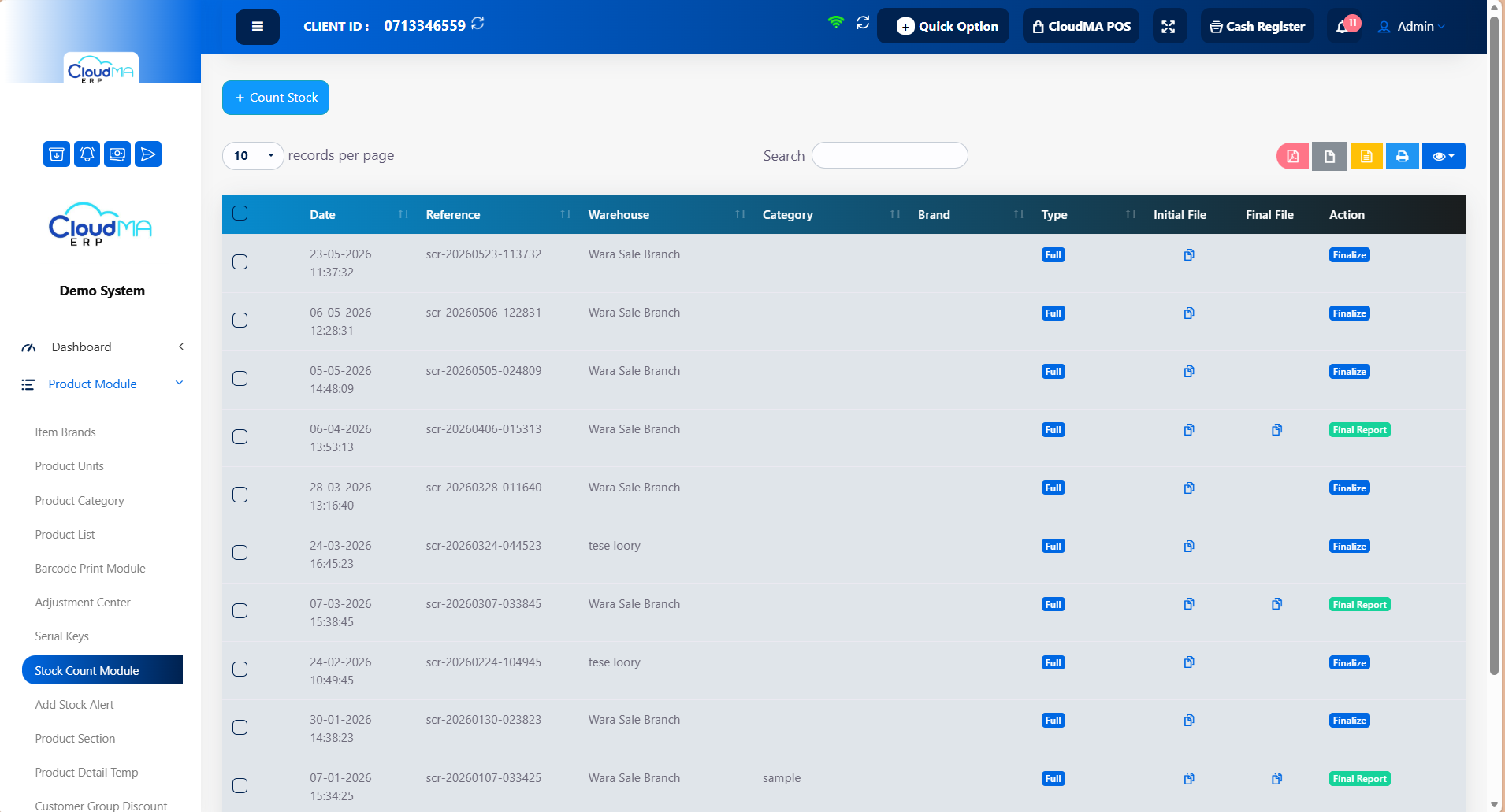
Task: Click the Count Stock button
Action: (276, 98)
